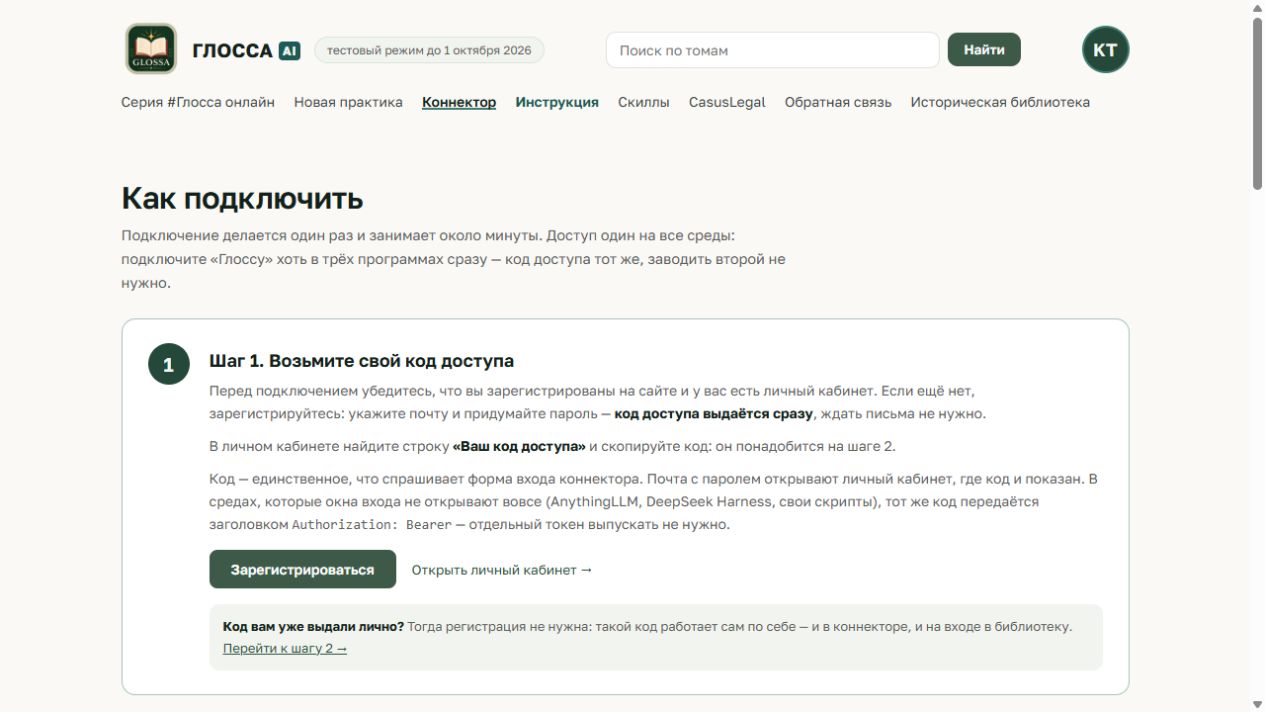
Task: Focus the Поиск по томам search field
Action: pyautogui.click(x=773, y=50)
